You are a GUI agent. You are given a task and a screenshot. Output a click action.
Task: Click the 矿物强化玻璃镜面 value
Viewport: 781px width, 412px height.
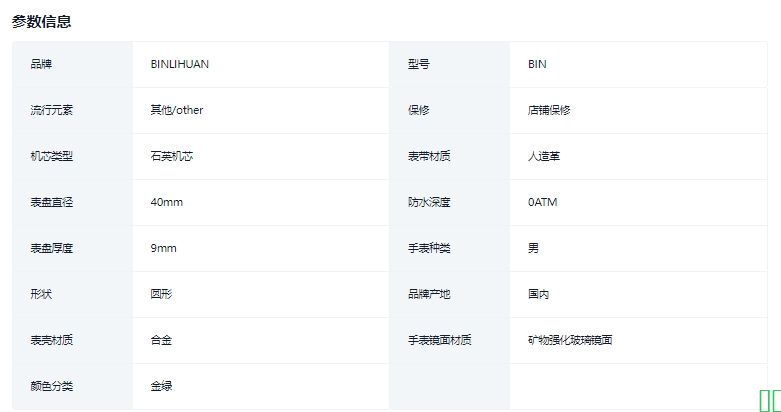(570, 340)
